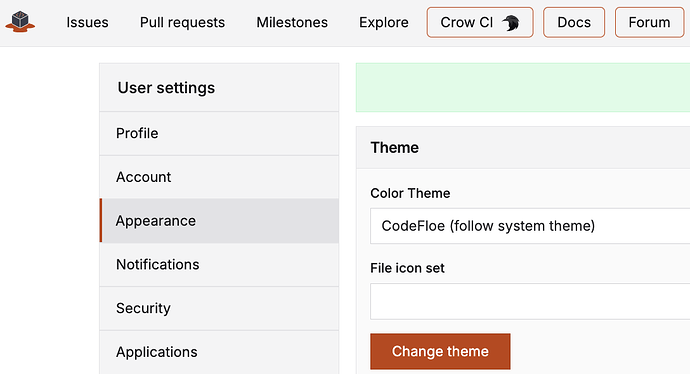
Task: Open the Docs link
Action: click(x=574, y=22)
